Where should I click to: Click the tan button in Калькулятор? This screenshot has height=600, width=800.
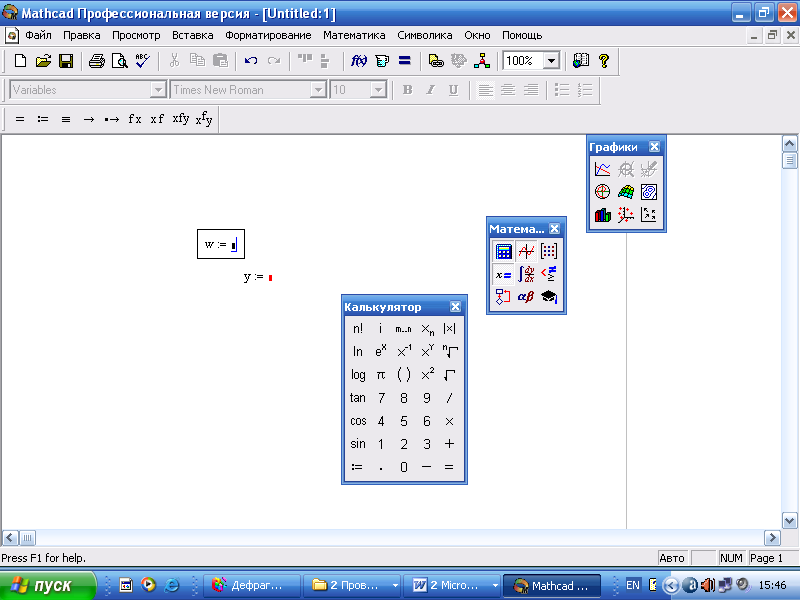pyautogui.click(x=358, y=398)
